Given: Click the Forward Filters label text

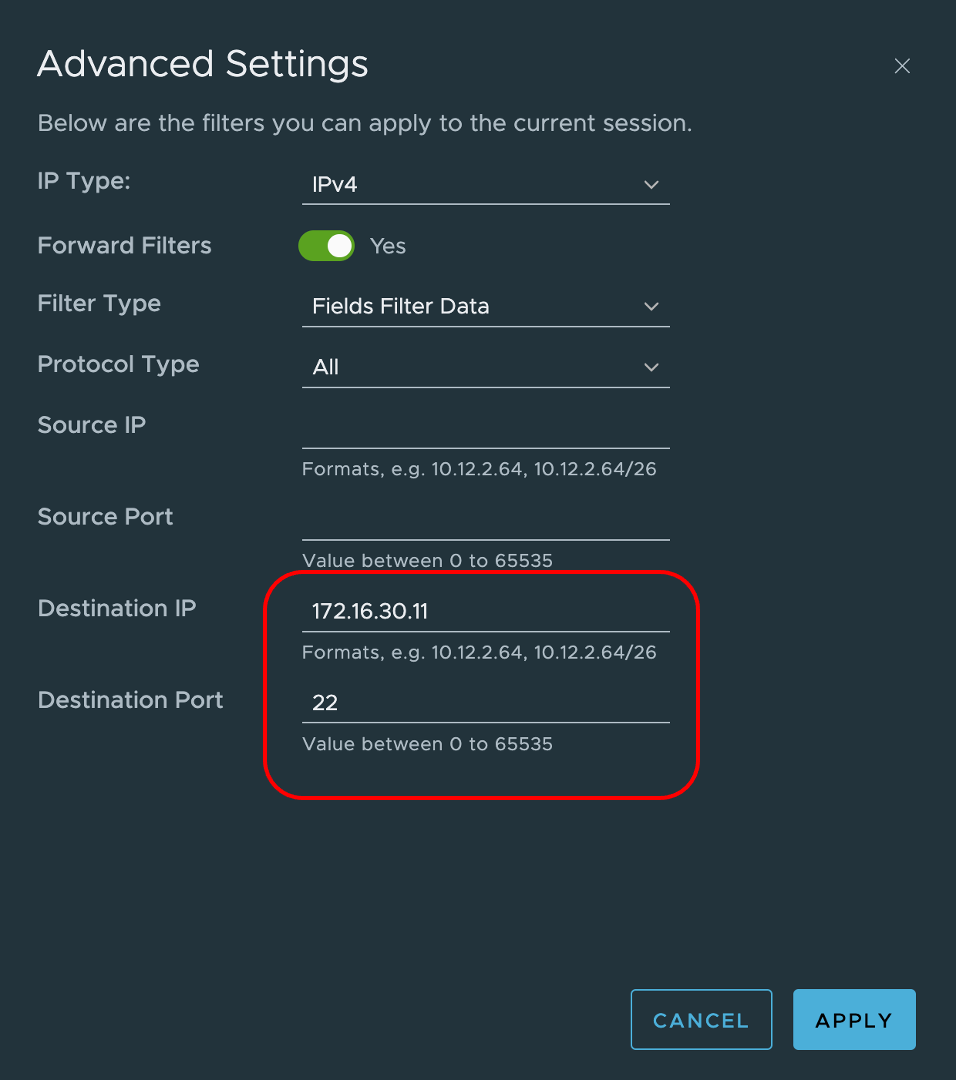Looking at the screenshot, I should pyautogui.click(x=124, y=246).
